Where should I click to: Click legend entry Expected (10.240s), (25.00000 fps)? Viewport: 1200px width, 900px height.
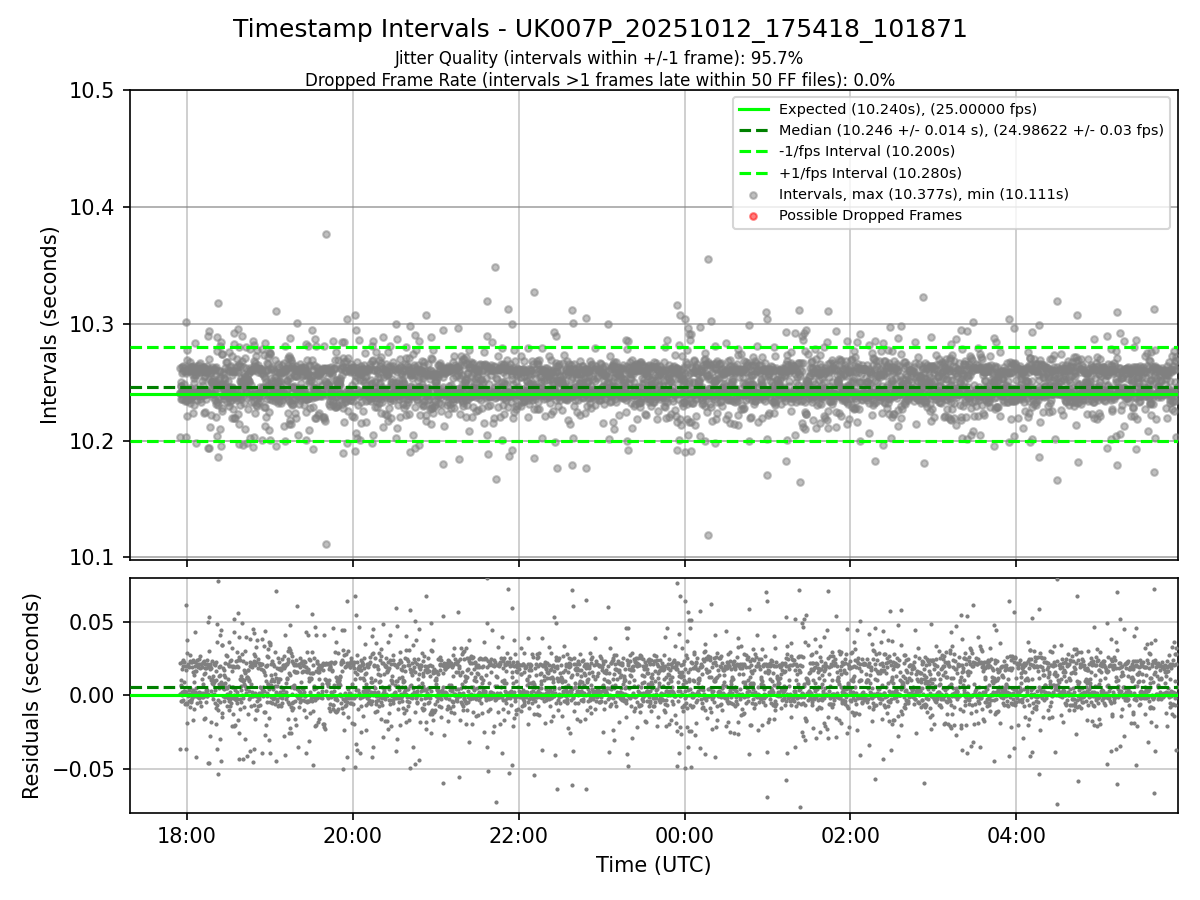[x=908, y=109]
